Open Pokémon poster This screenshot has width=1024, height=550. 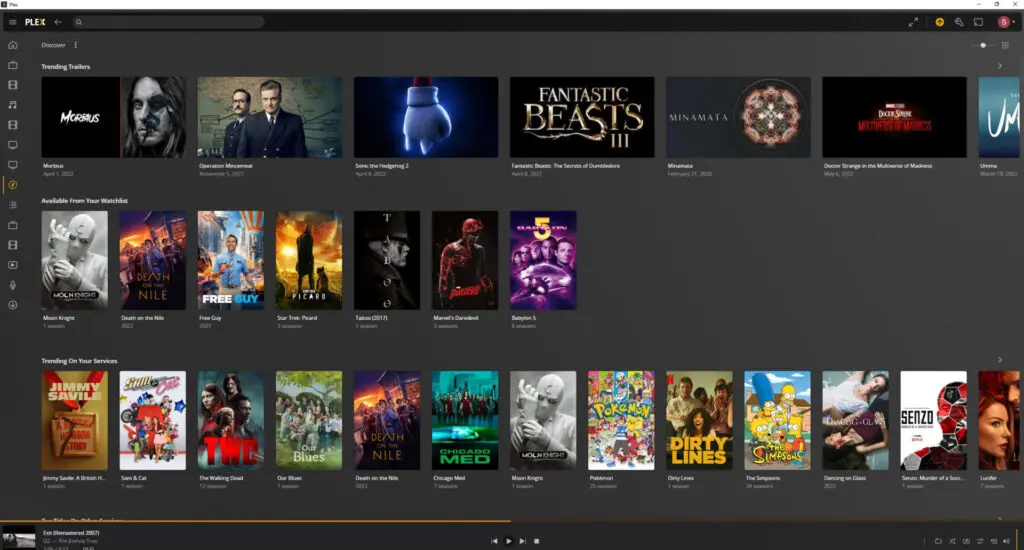coord(621,420)
